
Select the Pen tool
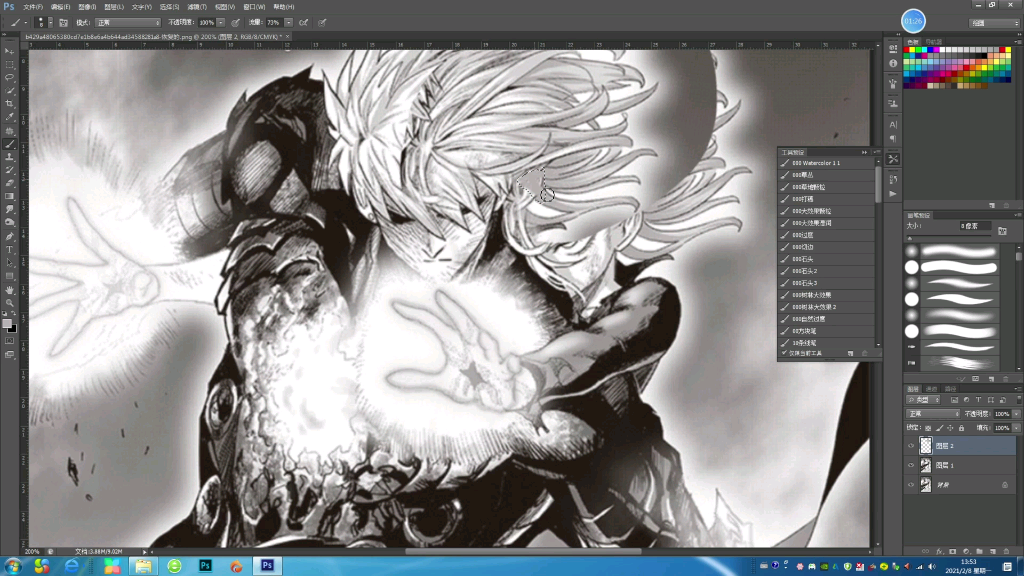(9, 236)
